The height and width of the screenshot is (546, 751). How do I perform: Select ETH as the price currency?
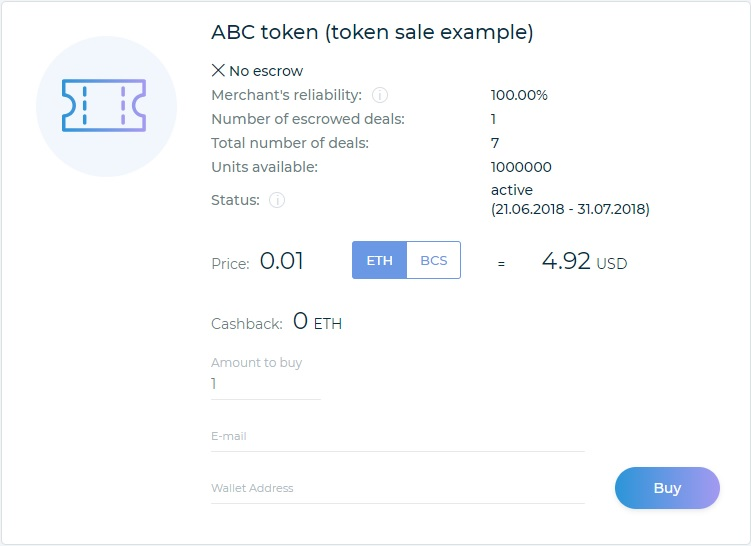click(x=379, y=261)
